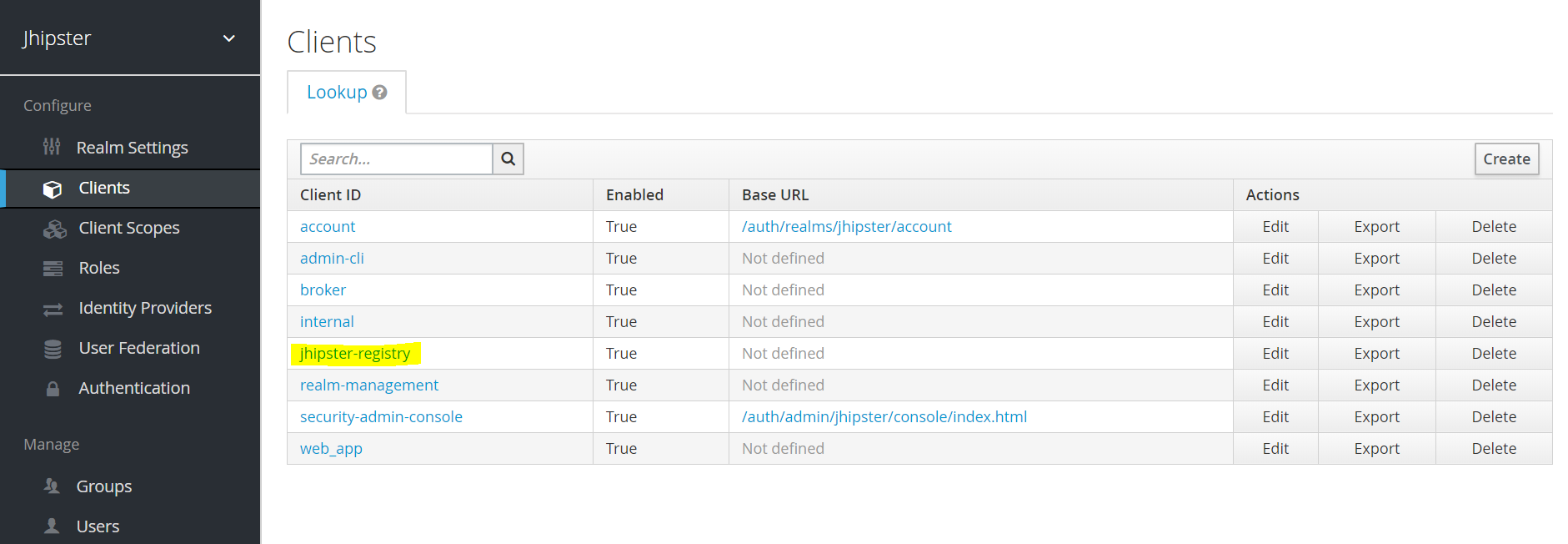The image size is (1568, 544).
Task: Delete the web_app client
Action: (1493, 448)
